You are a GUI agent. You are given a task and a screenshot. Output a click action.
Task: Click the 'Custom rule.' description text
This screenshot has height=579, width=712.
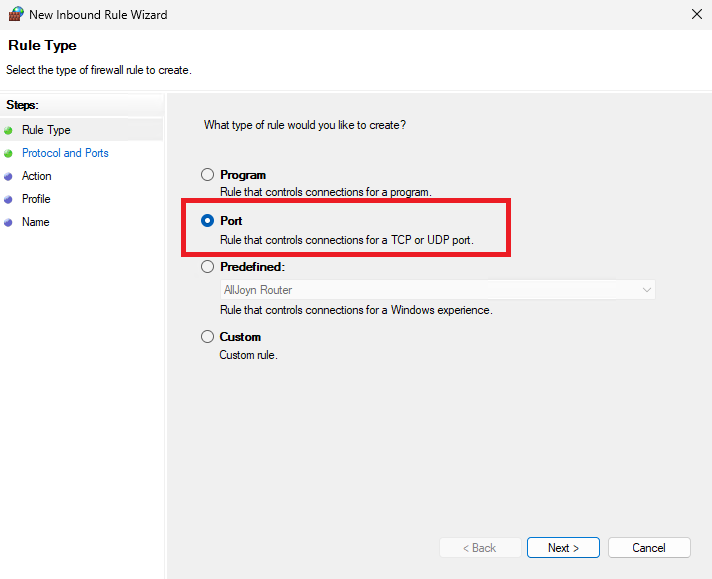pos(248,355)
